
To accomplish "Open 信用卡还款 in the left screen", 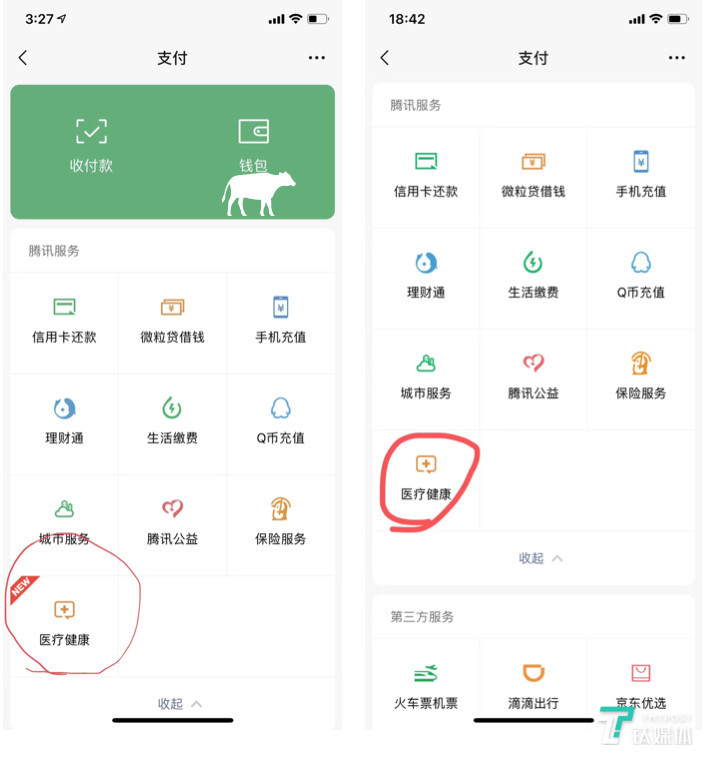I will click(64, 320).
